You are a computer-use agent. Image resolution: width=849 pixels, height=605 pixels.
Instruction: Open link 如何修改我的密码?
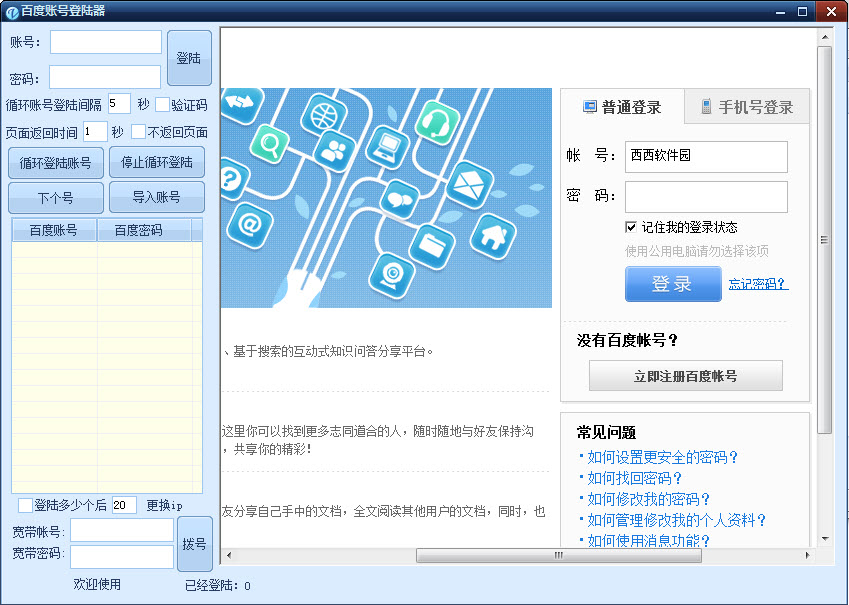(648, 499)
